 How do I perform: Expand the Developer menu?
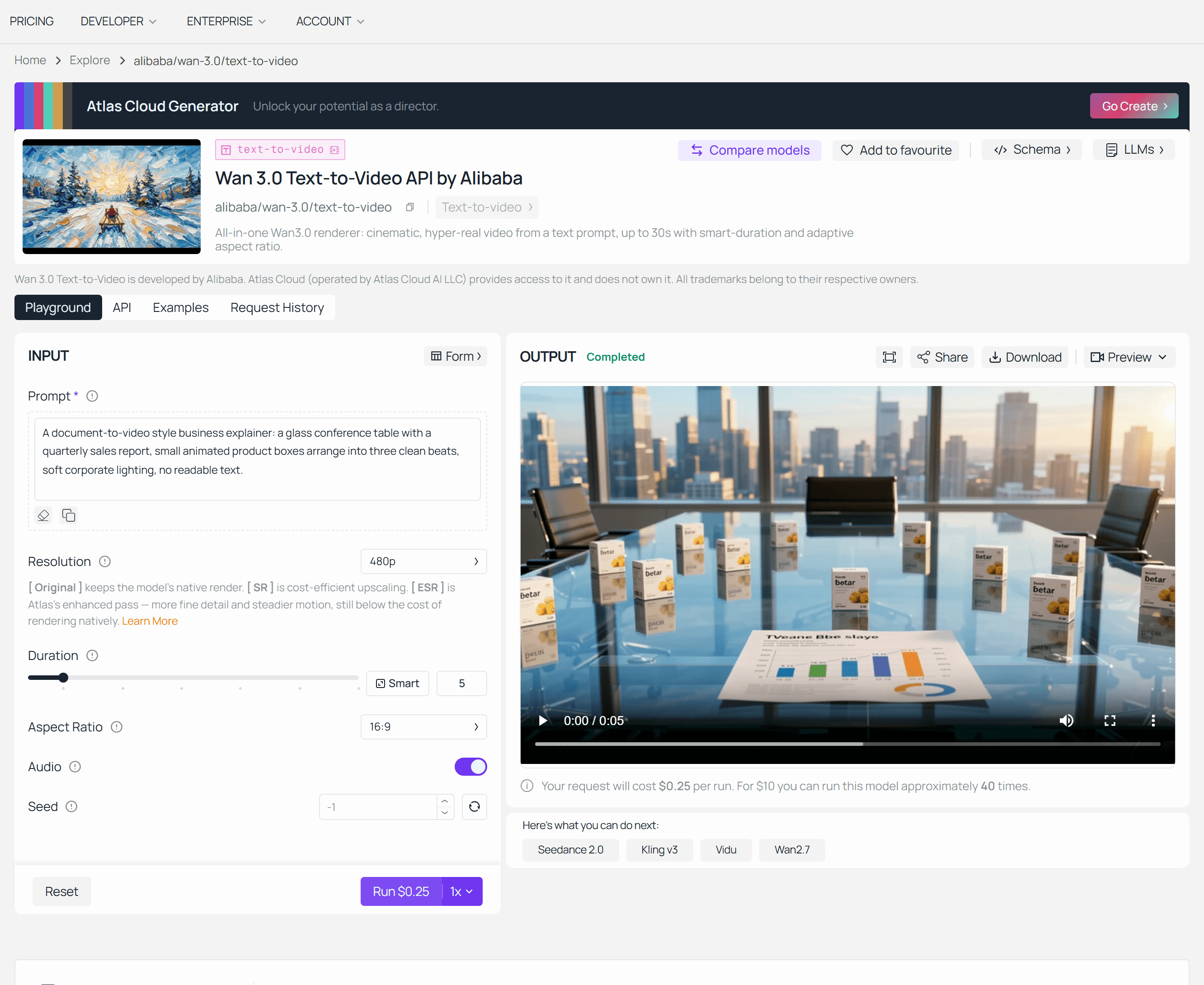(x=118, y=22)
